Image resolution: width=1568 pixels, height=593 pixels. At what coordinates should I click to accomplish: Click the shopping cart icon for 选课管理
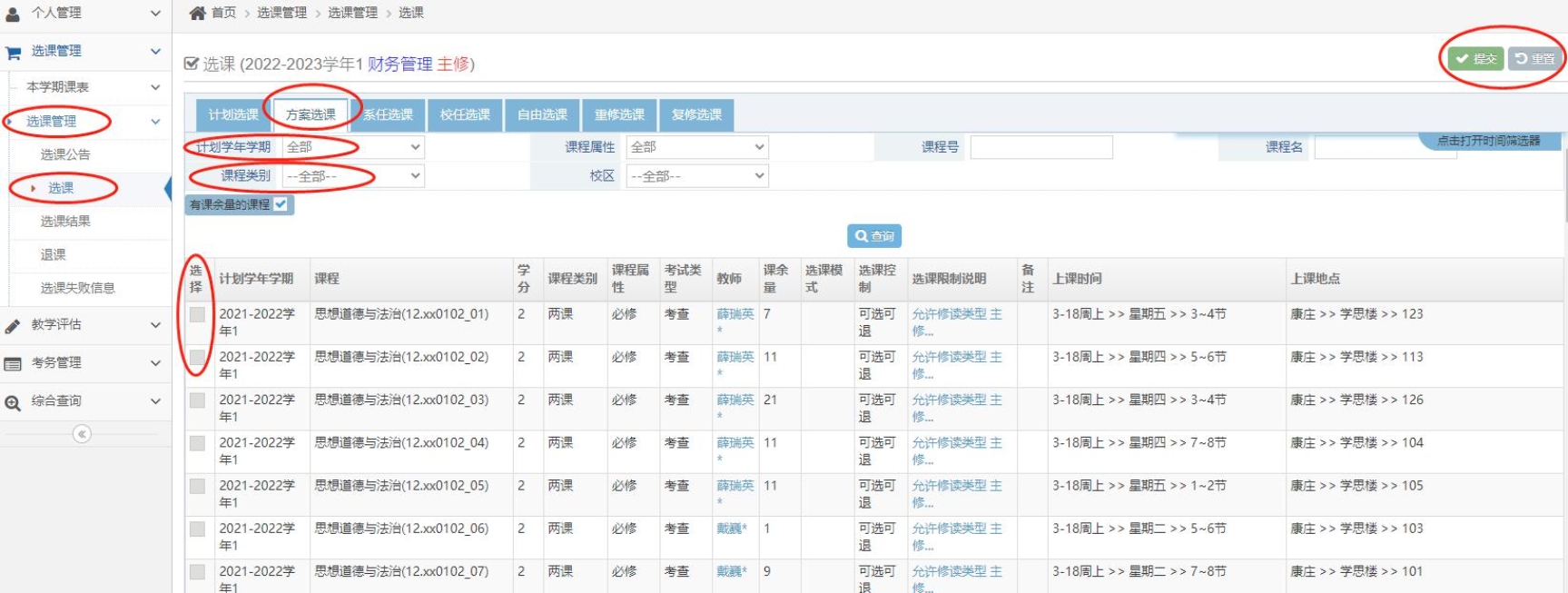click(13, 53)
